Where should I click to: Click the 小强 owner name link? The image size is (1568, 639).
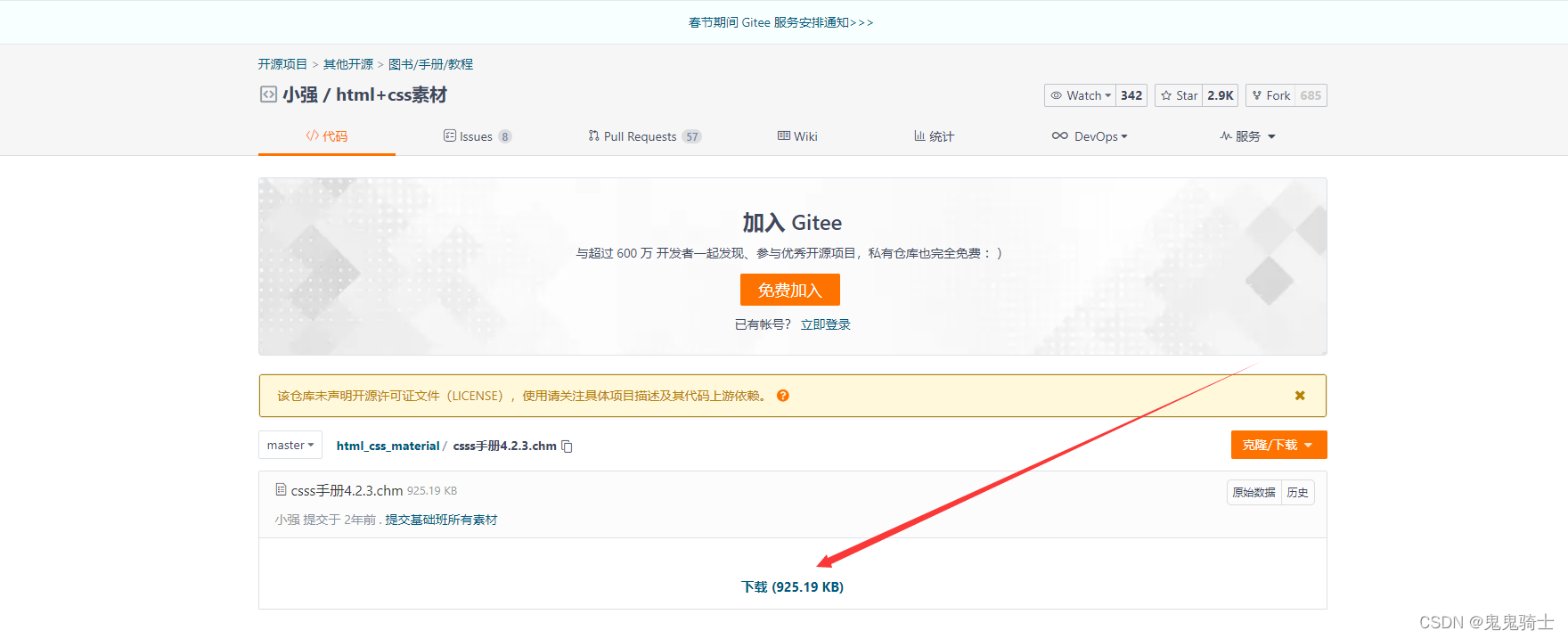point(300,94)
